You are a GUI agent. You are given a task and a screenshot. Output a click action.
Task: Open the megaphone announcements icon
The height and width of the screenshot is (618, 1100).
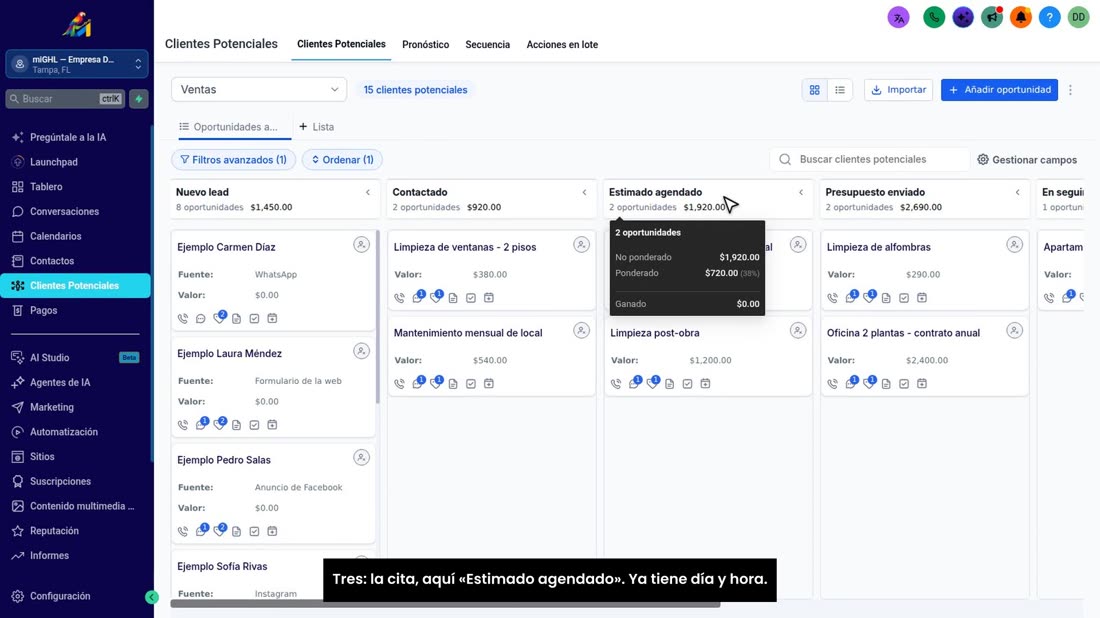992,18
